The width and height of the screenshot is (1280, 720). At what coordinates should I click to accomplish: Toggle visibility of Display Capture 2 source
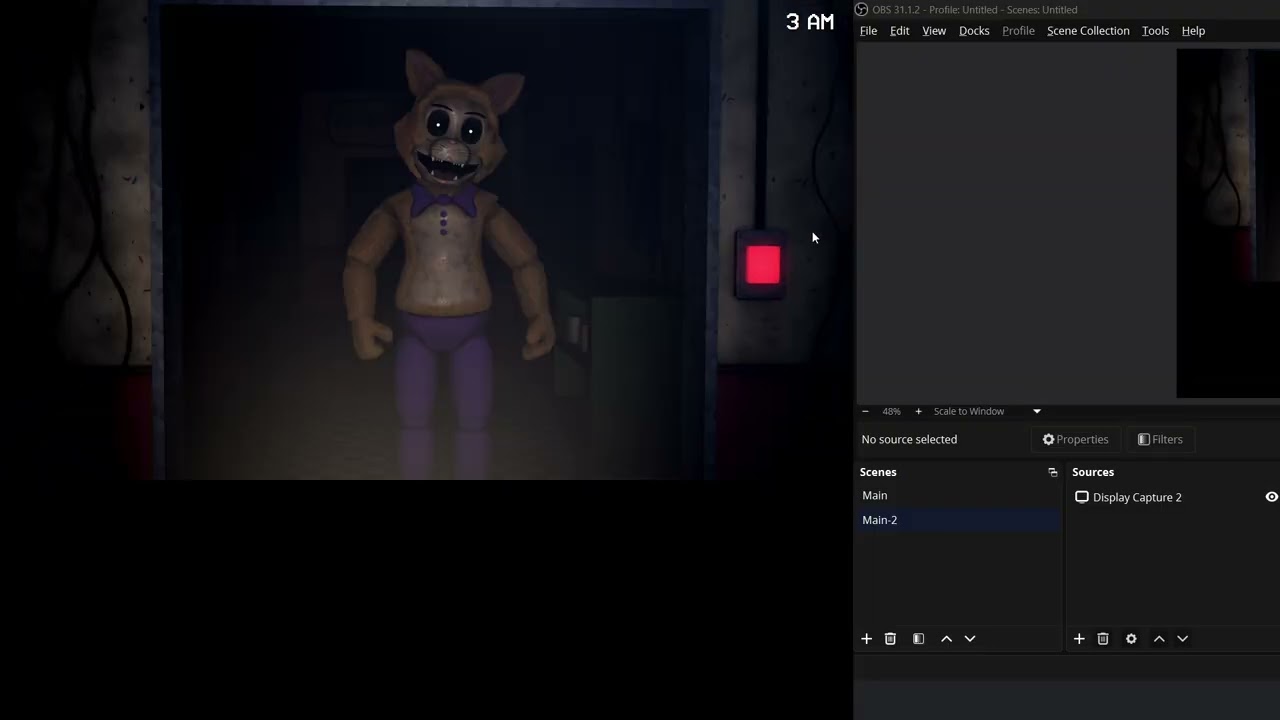[x=1271, y=497]
